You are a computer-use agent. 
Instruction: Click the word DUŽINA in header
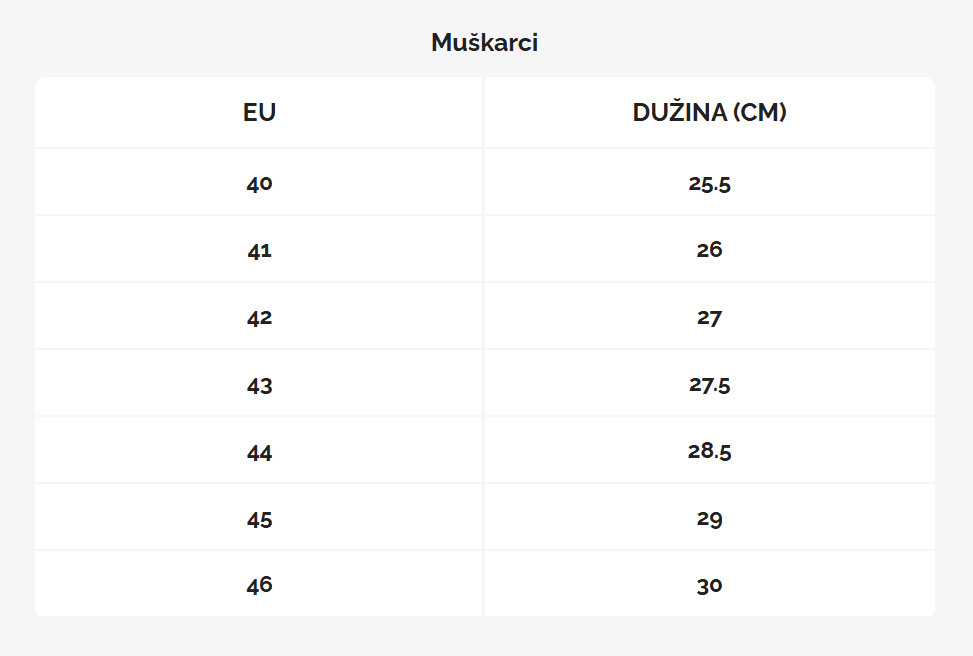(x=679, y=113)
